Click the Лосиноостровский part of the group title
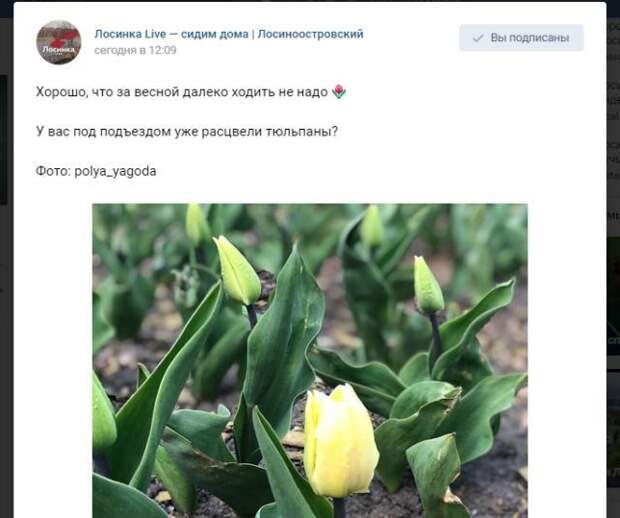The image size is (620, 518). tap(310, 34)
